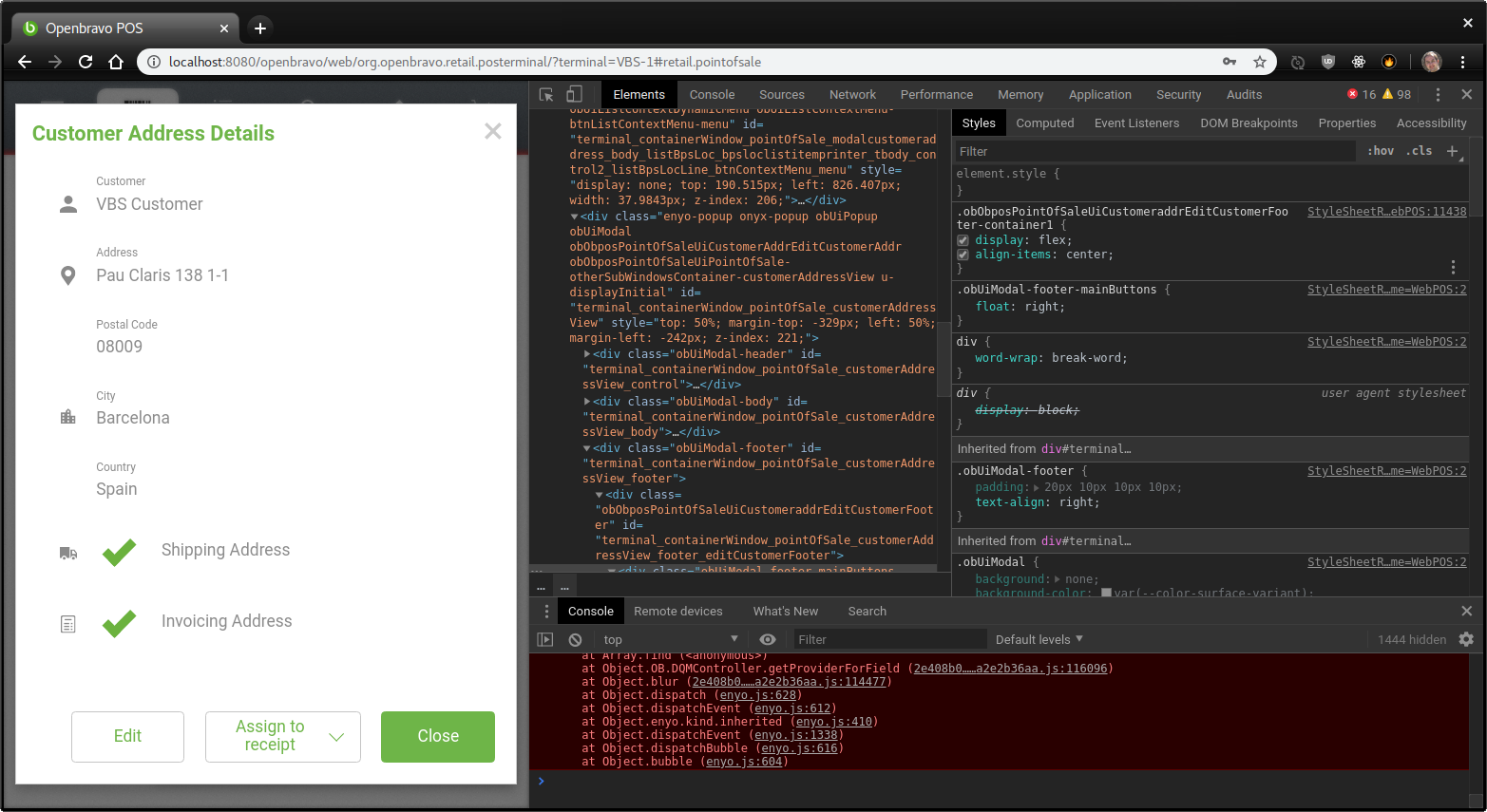Expand the background shorthand triangle in obUiModal
The width and height of the screenshot is (1487, 812).
(x=1058, y=579)
